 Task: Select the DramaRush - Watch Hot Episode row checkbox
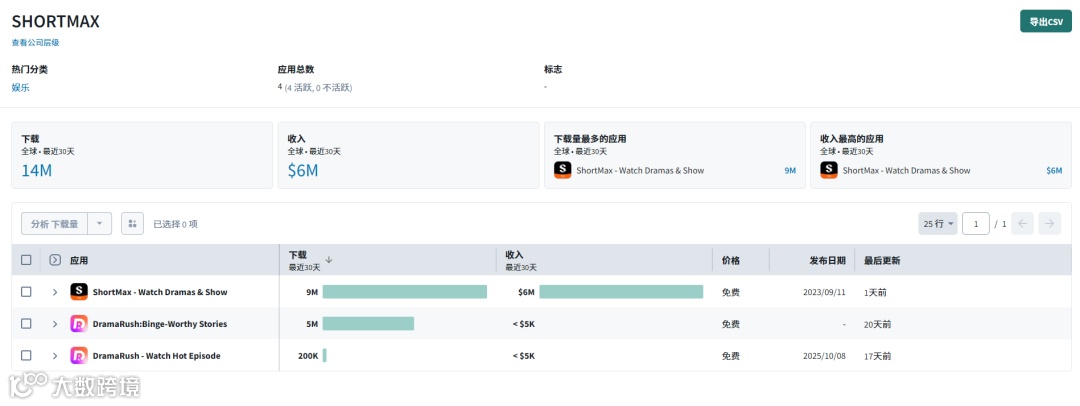click(26, 355)
